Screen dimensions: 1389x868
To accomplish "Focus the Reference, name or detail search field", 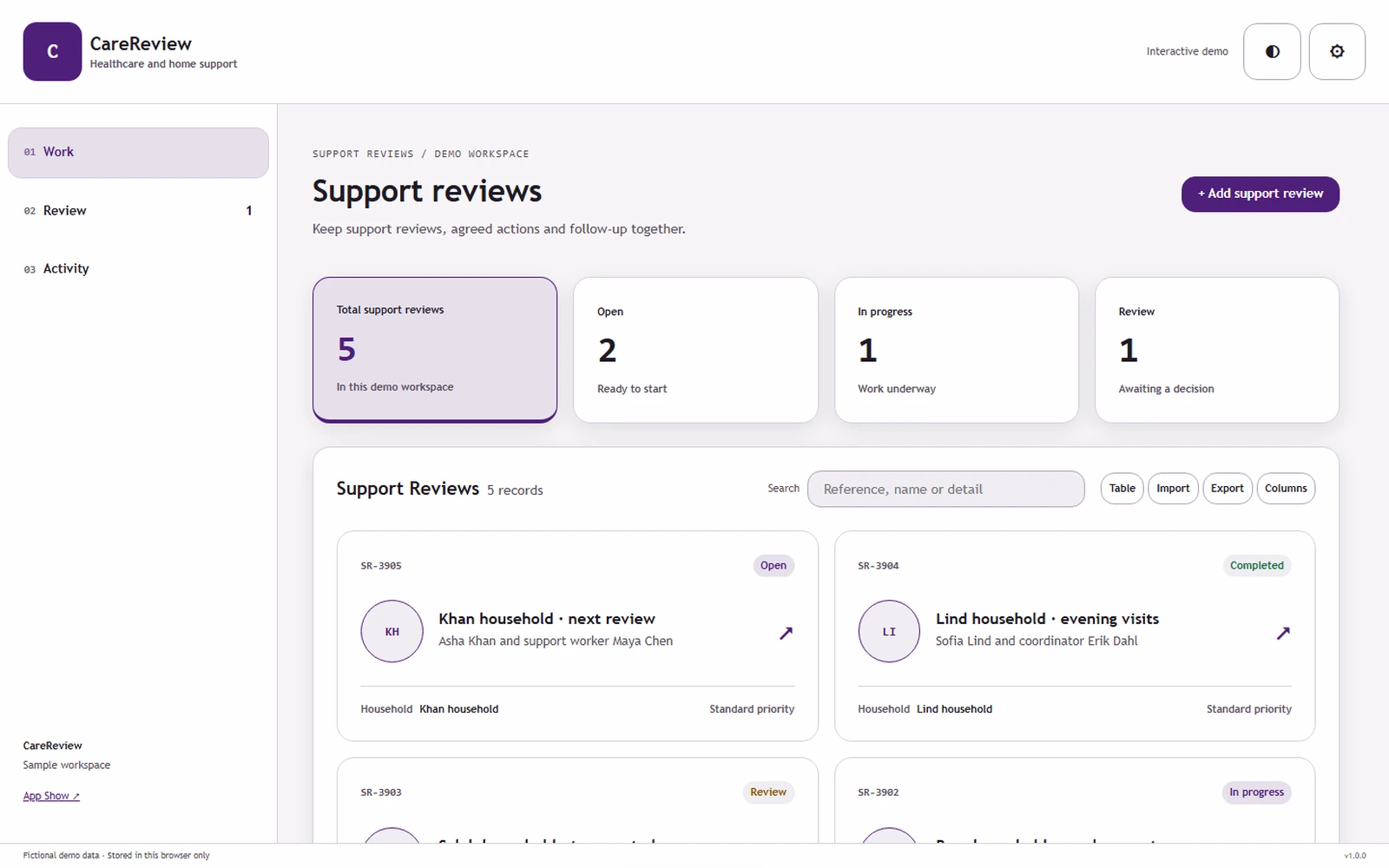I will (946, 490).
